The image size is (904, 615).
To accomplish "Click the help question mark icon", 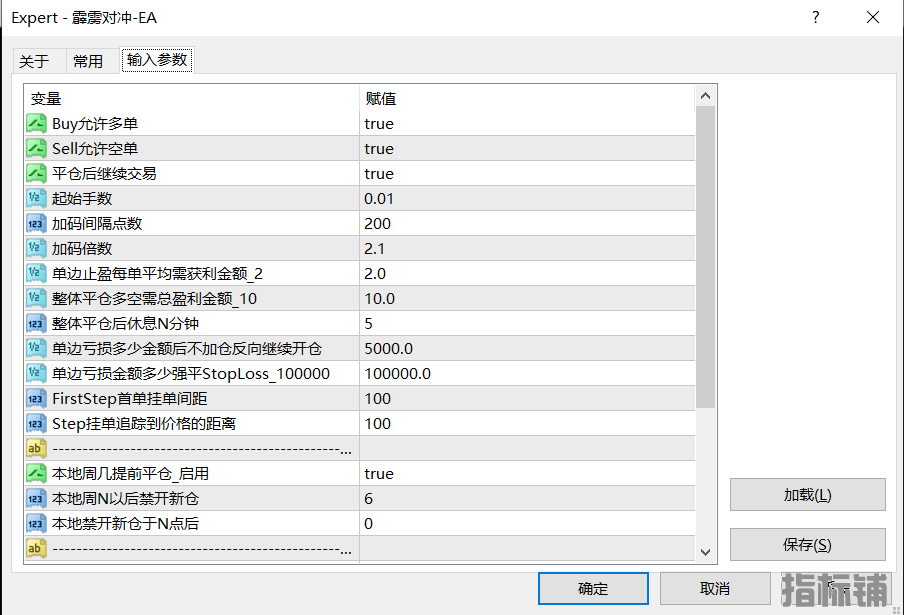I will point(816,17).
